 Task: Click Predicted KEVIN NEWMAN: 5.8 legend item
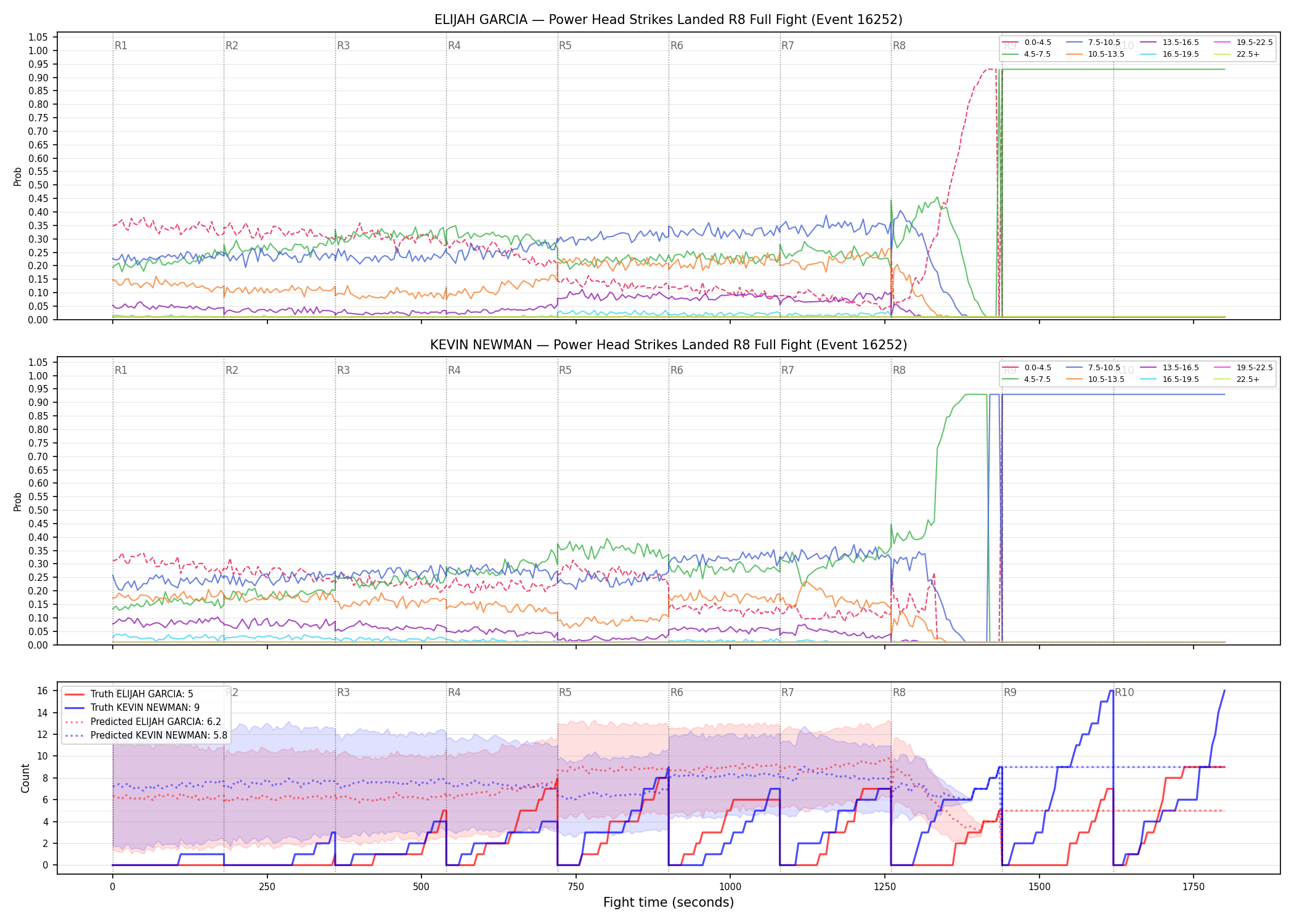146,735
